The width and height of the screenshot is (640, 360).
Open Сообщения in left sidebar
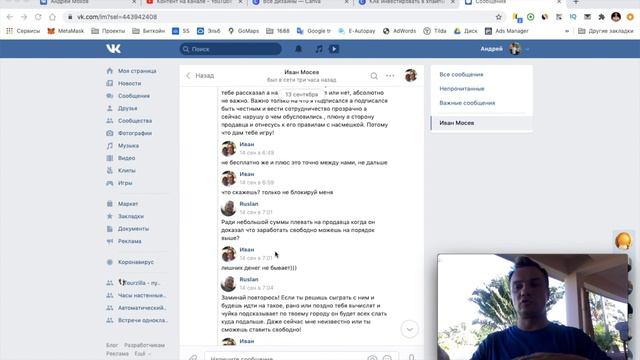tap(134, 96)
